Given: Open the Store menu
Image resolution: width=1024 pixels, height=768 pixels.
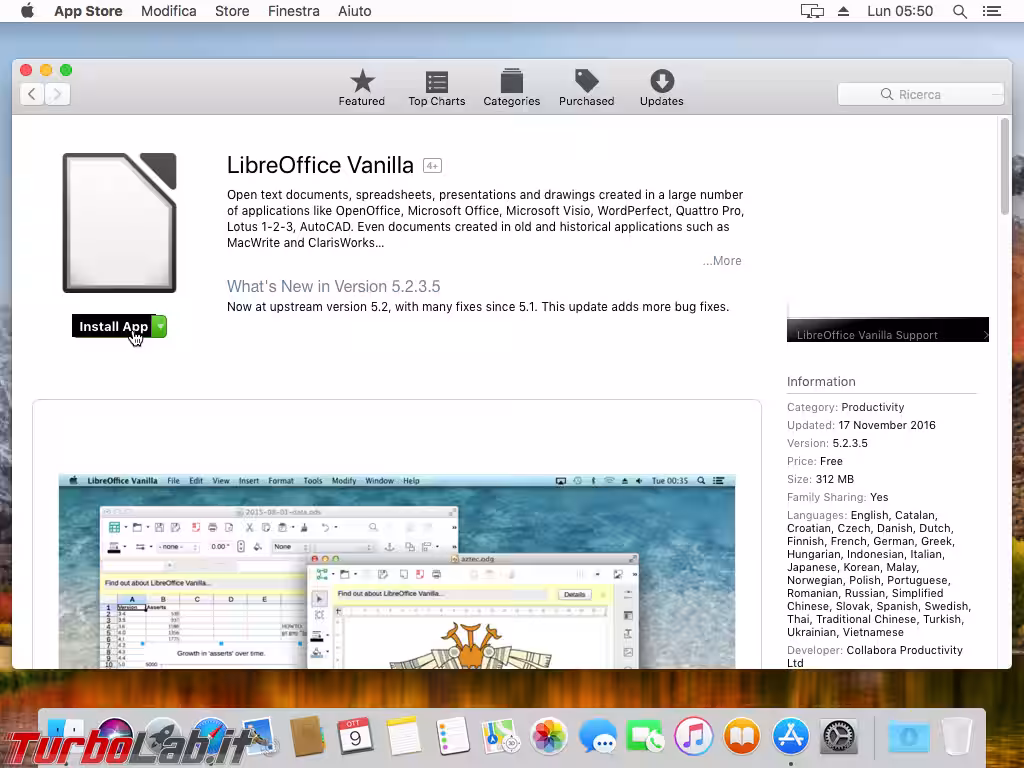Looking at the screenshot, I should (x=232, y=11).
